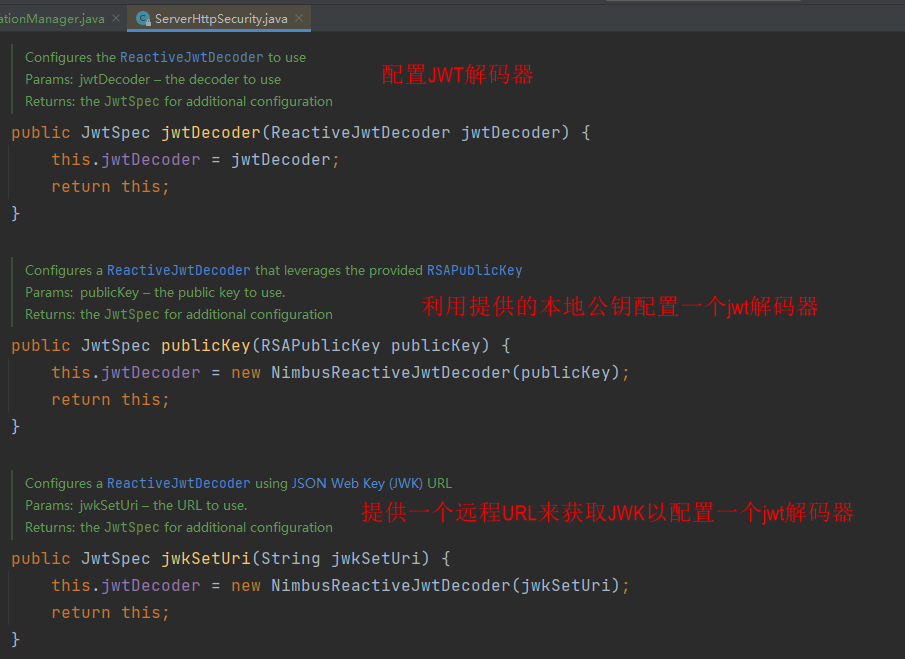Screen dimensions: 905x659
Task: Switch to the ServerHttpSecurity.java tab
Action: click(x=219, y=18)
